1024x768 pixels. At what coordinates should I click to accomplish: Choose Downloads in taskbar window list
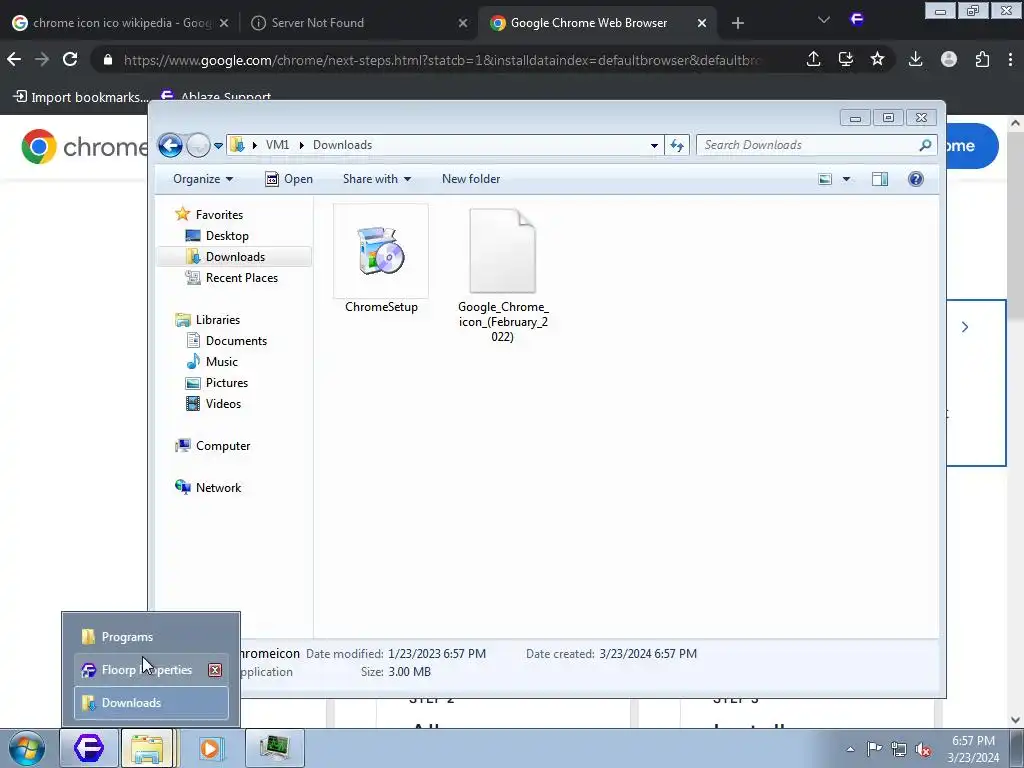(x=151, y=703)
